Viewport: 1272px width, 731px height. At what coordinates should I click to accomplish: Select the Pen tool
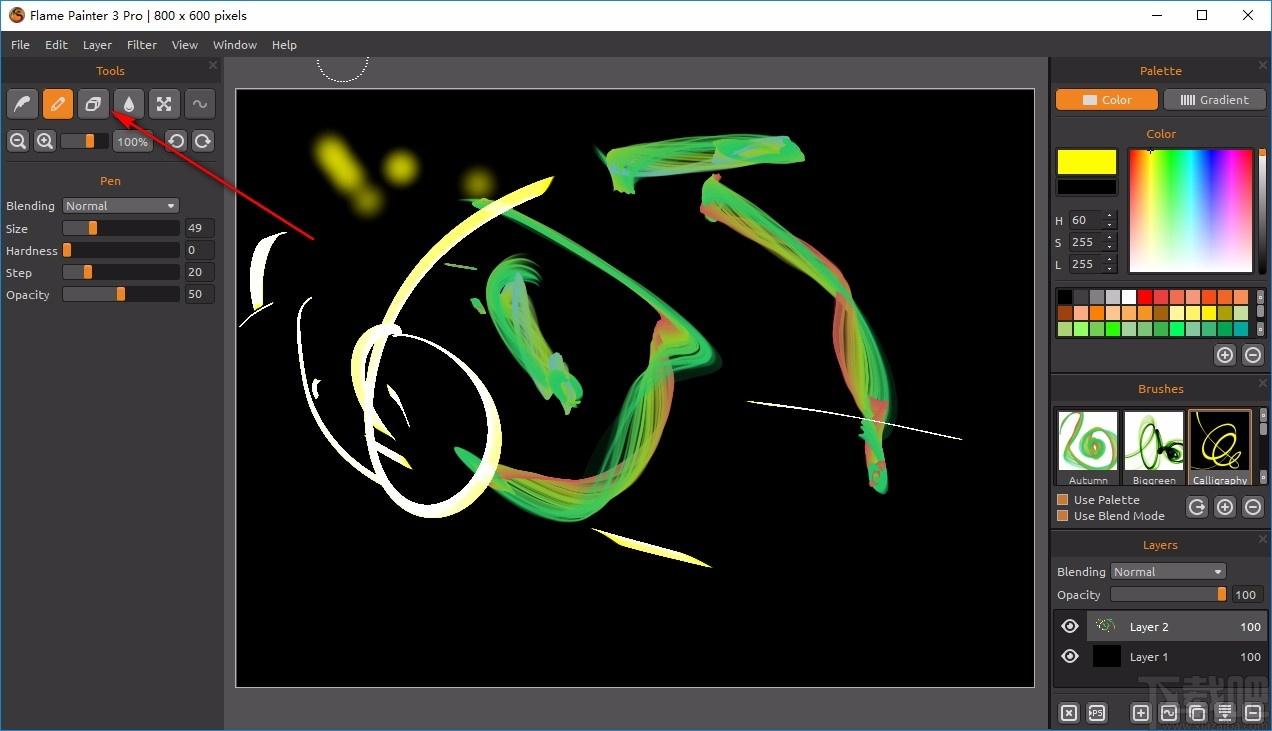pos(58,103)
